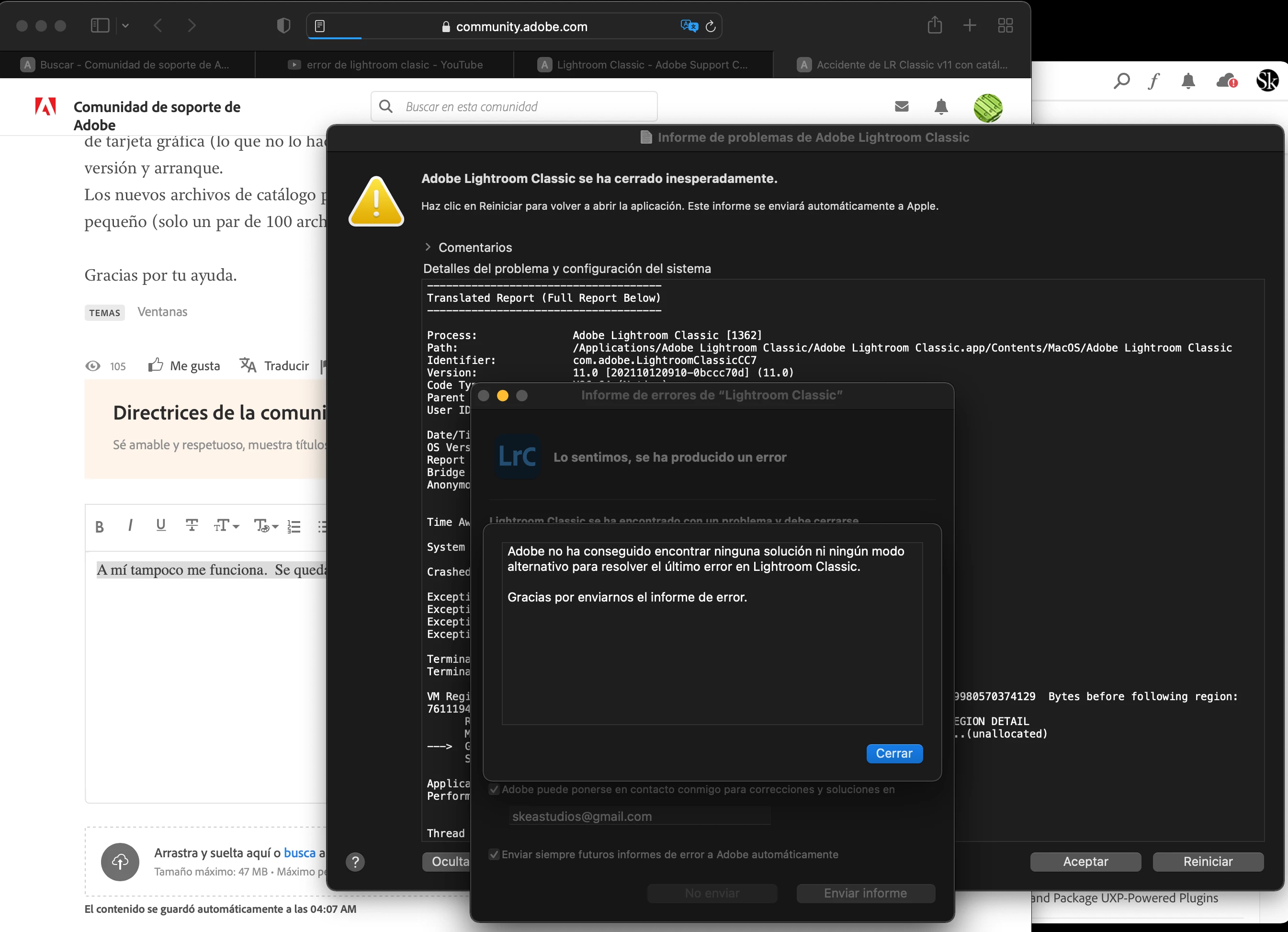Open community notifications bell icon
Viewport: 1288px width, 932px height.
(x=941, y=107)
